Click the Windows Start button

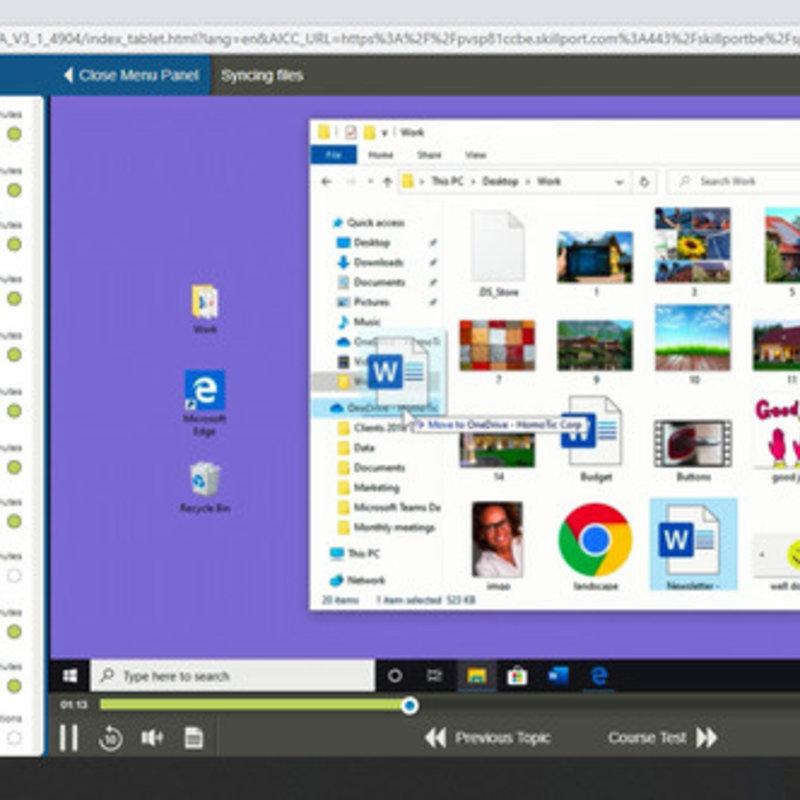[70, 676]
